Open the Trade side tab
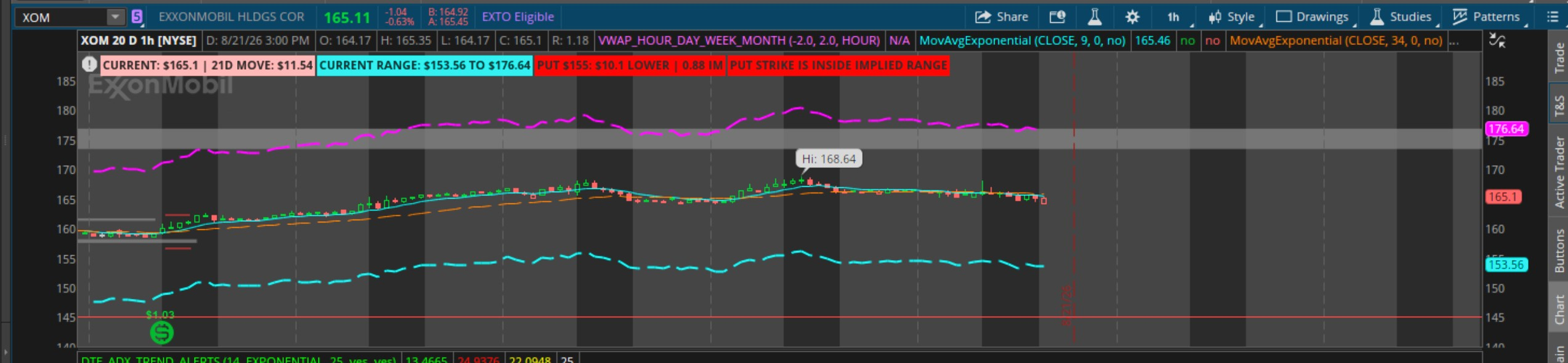 (1559, 58)
